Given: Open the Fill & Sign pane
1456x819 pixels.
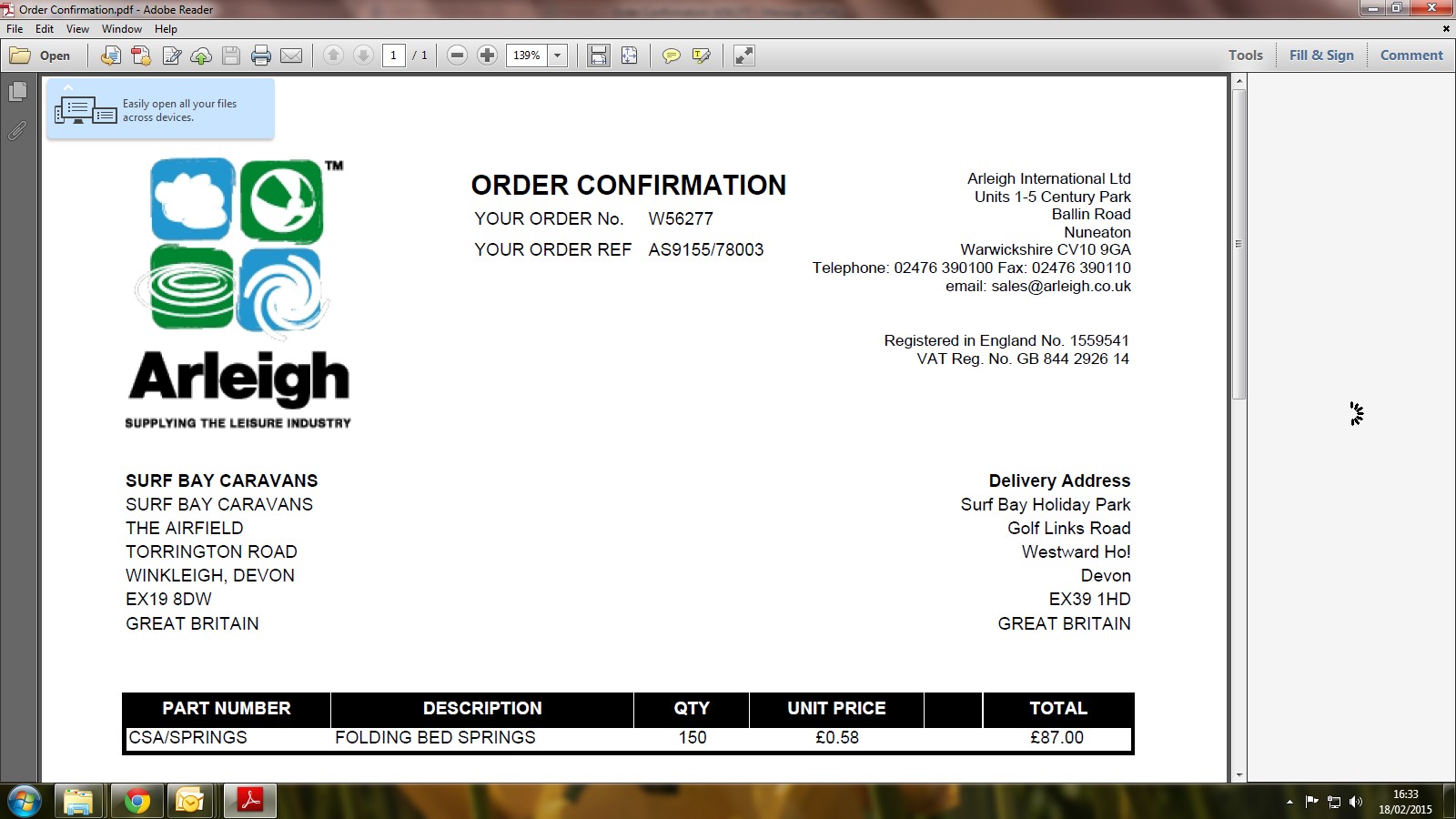Looking at the screenshot, I should pos(1321,56).
